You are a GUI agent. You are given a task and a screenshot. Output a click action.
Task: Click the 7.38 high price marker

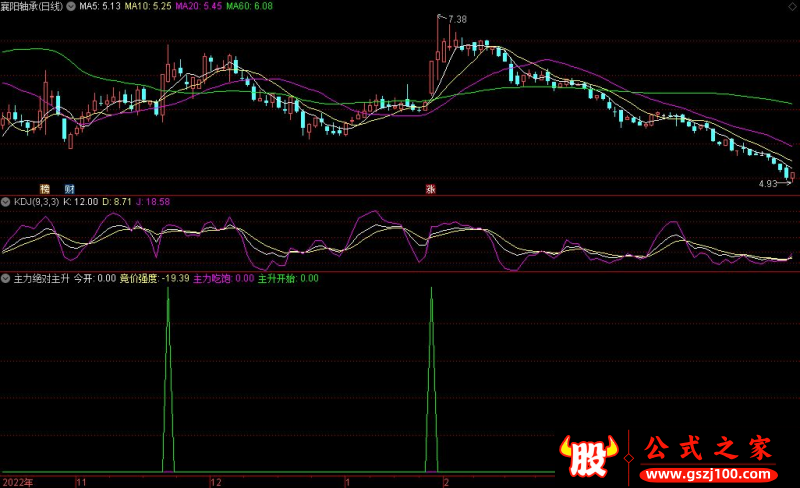tap(457, 20)
